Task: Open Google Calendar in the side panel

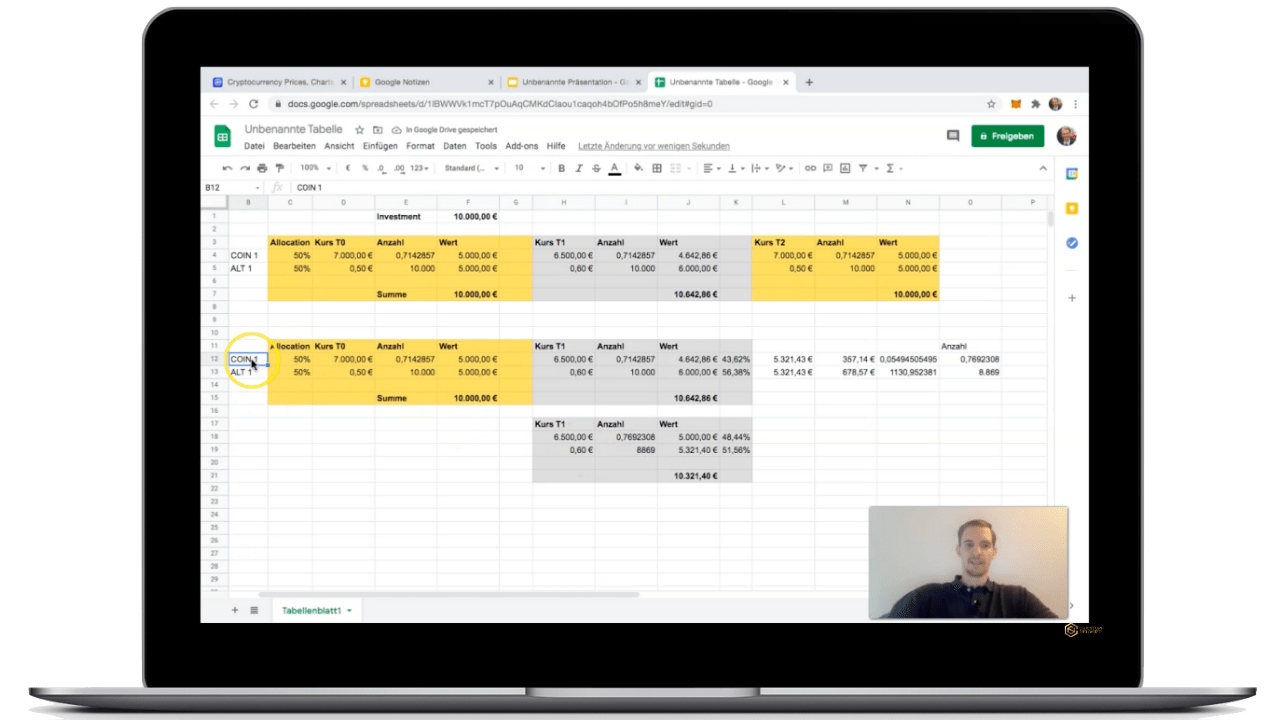Action: (1071, 174)
